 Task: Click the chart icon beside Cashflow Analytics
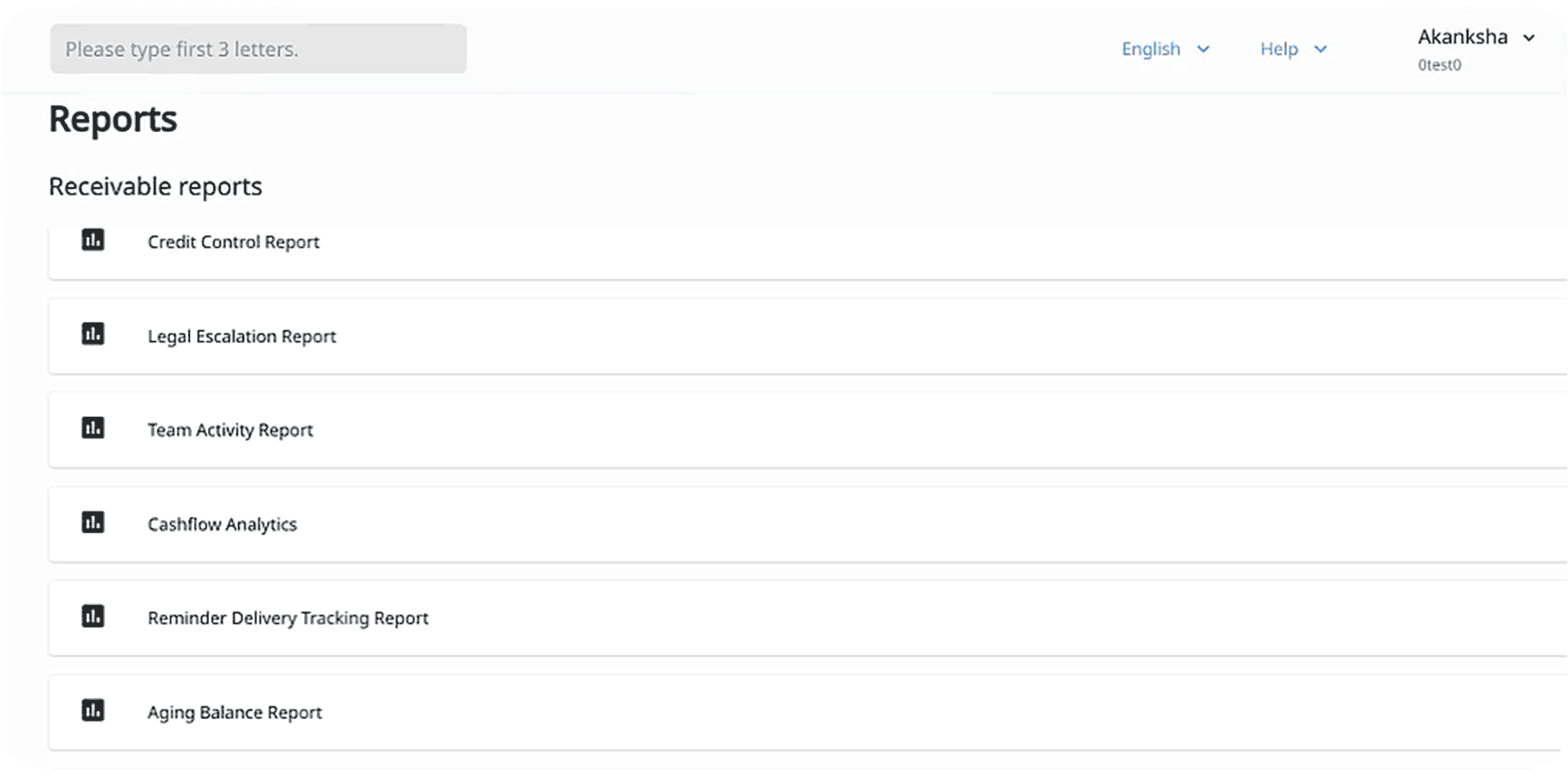coord(93,522)
